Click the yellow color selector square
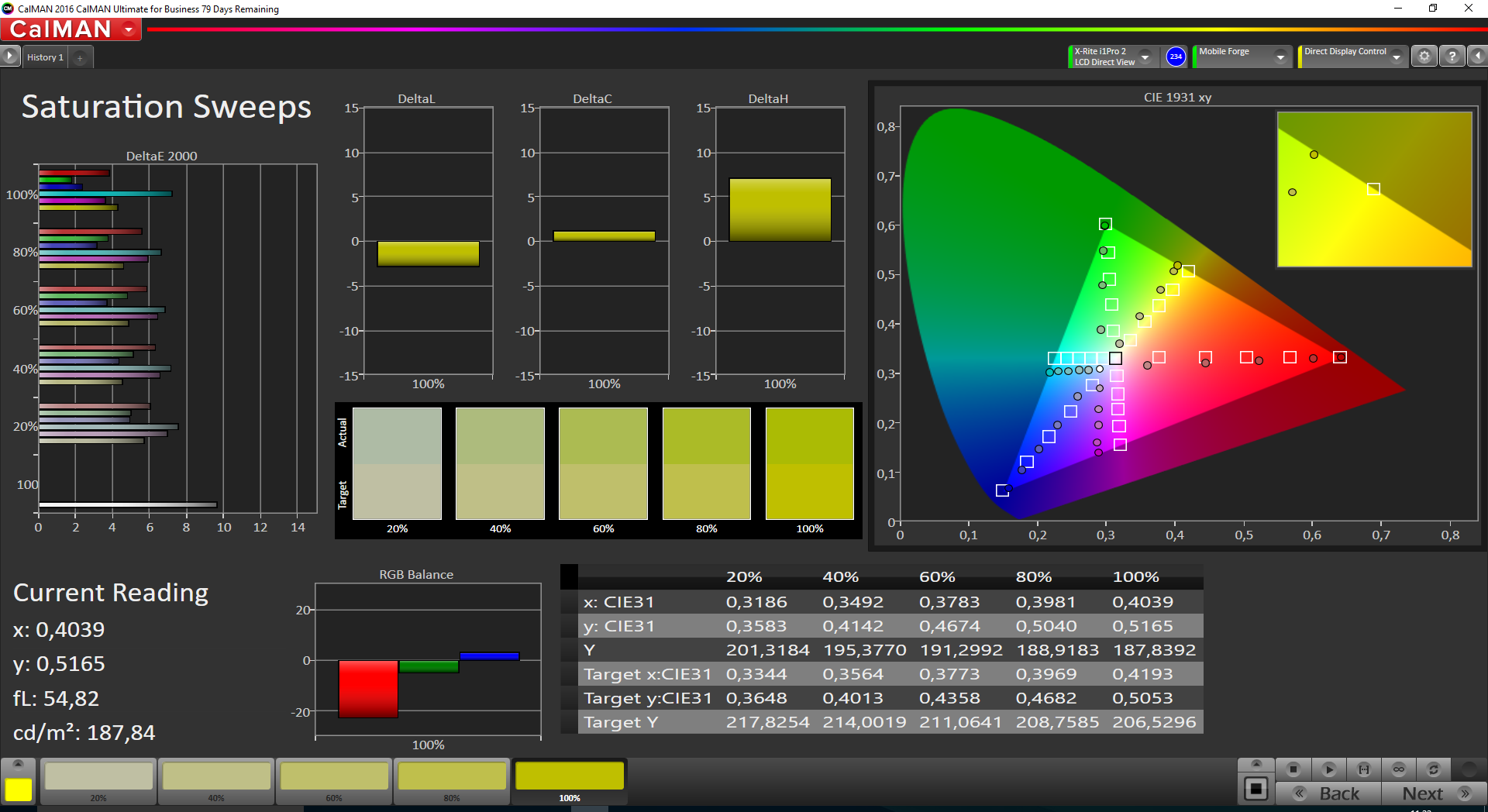Screen dimensions: 1488x812 (x=19, y=789)
